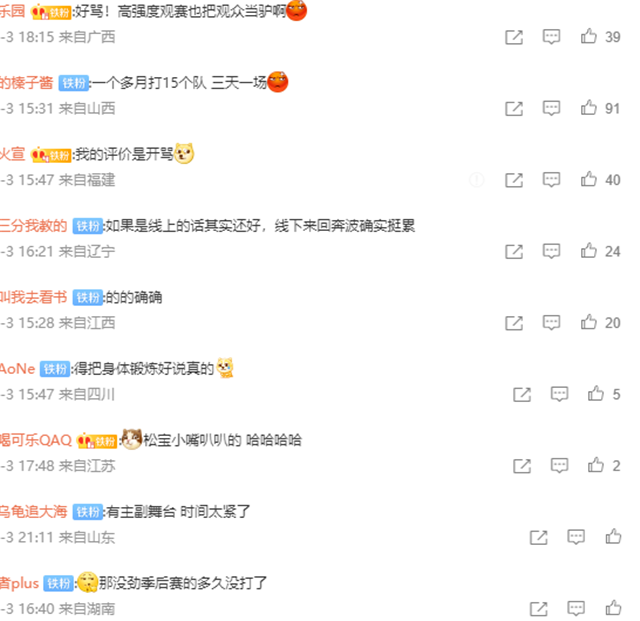Screen dimensions: 640x621
Task: Reply to the 我的评价是开骂 comment
Action: click(551, 180)
